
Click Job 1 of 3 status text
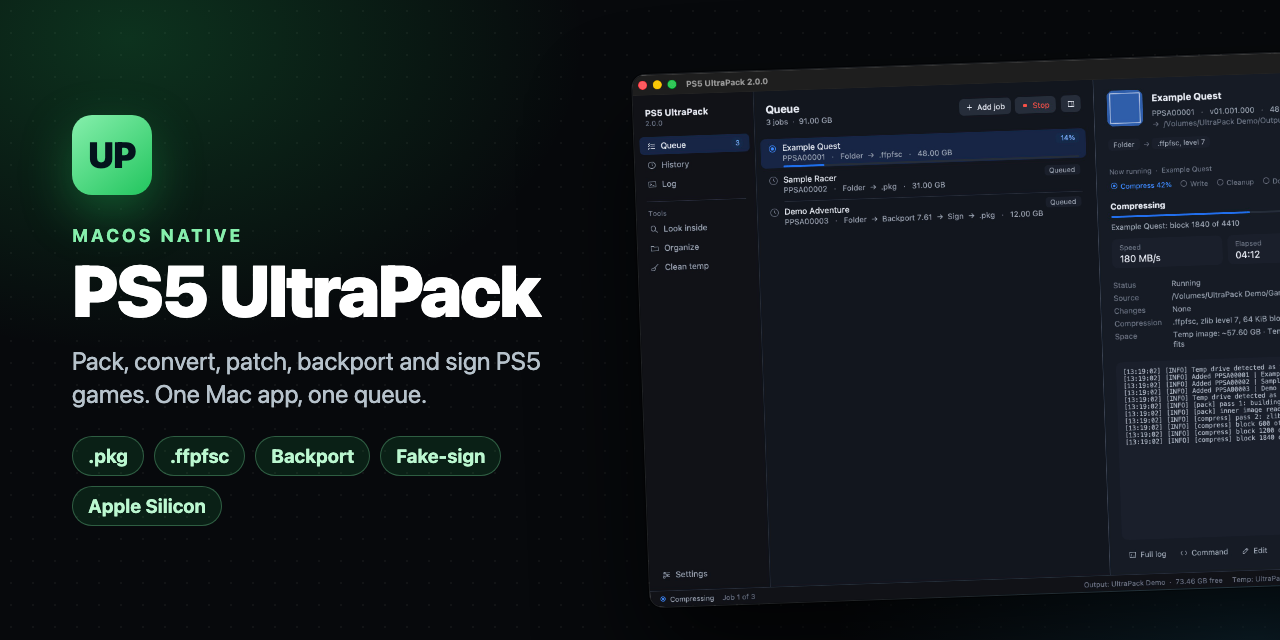coord(739,597)
